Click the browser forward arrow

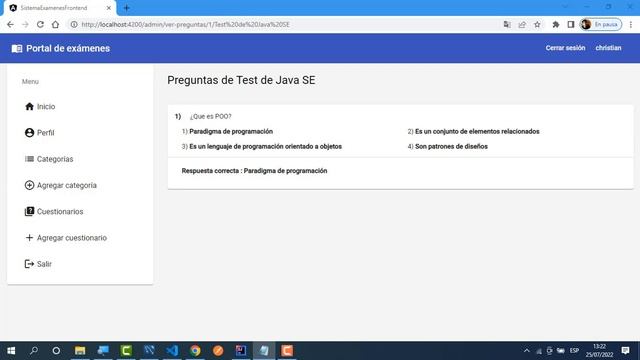[25, 24]
